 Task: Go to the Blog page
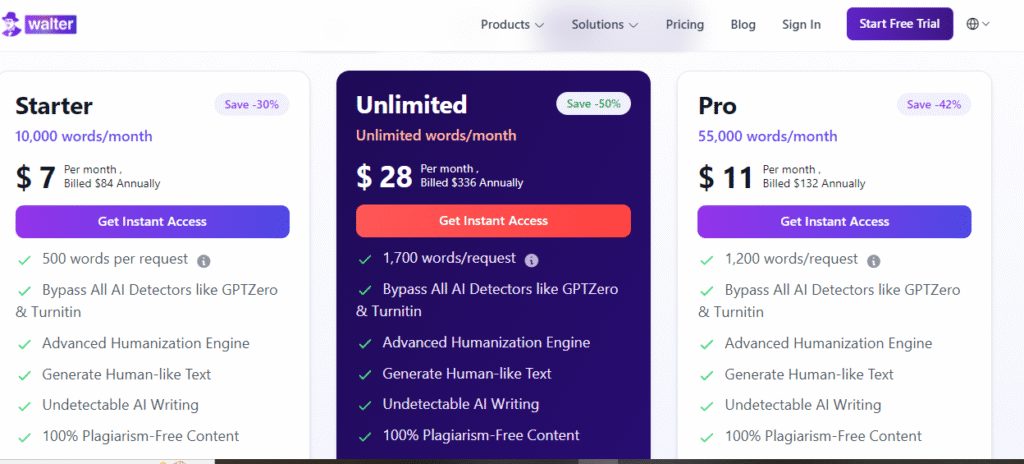point(743,25)
